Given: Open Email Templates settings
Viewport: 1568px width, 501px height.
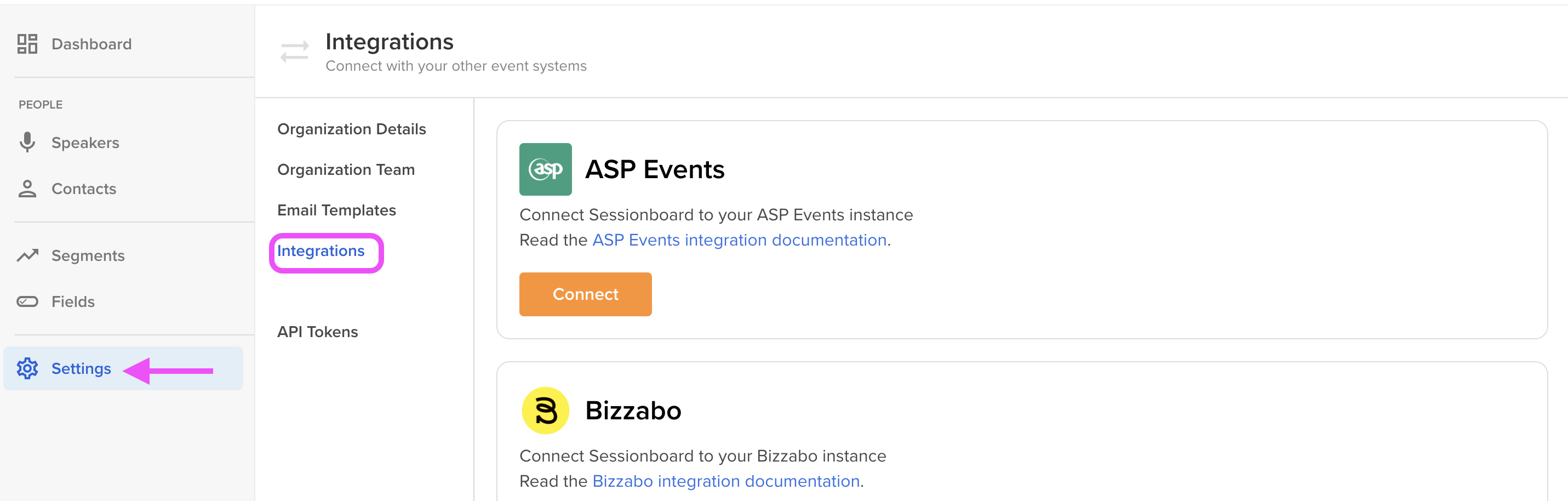Looking at the screenshot, I should [x=336, y=210].
